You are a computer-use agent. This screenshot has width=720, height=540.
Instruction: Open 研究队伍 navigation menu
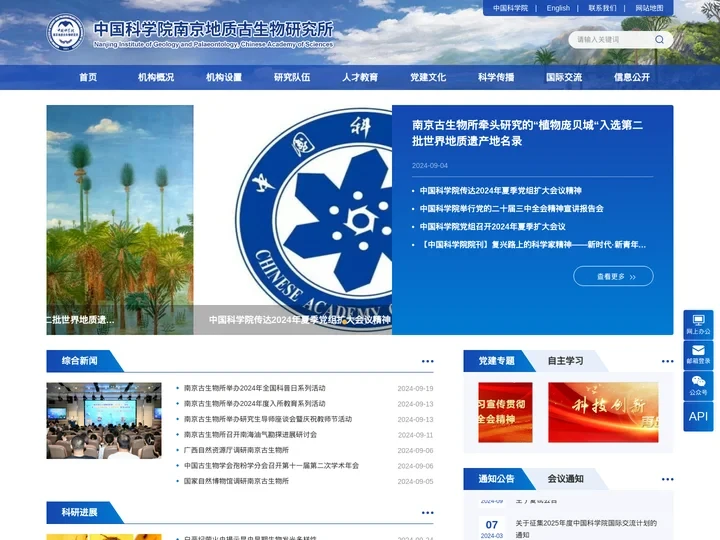[292, 77]
